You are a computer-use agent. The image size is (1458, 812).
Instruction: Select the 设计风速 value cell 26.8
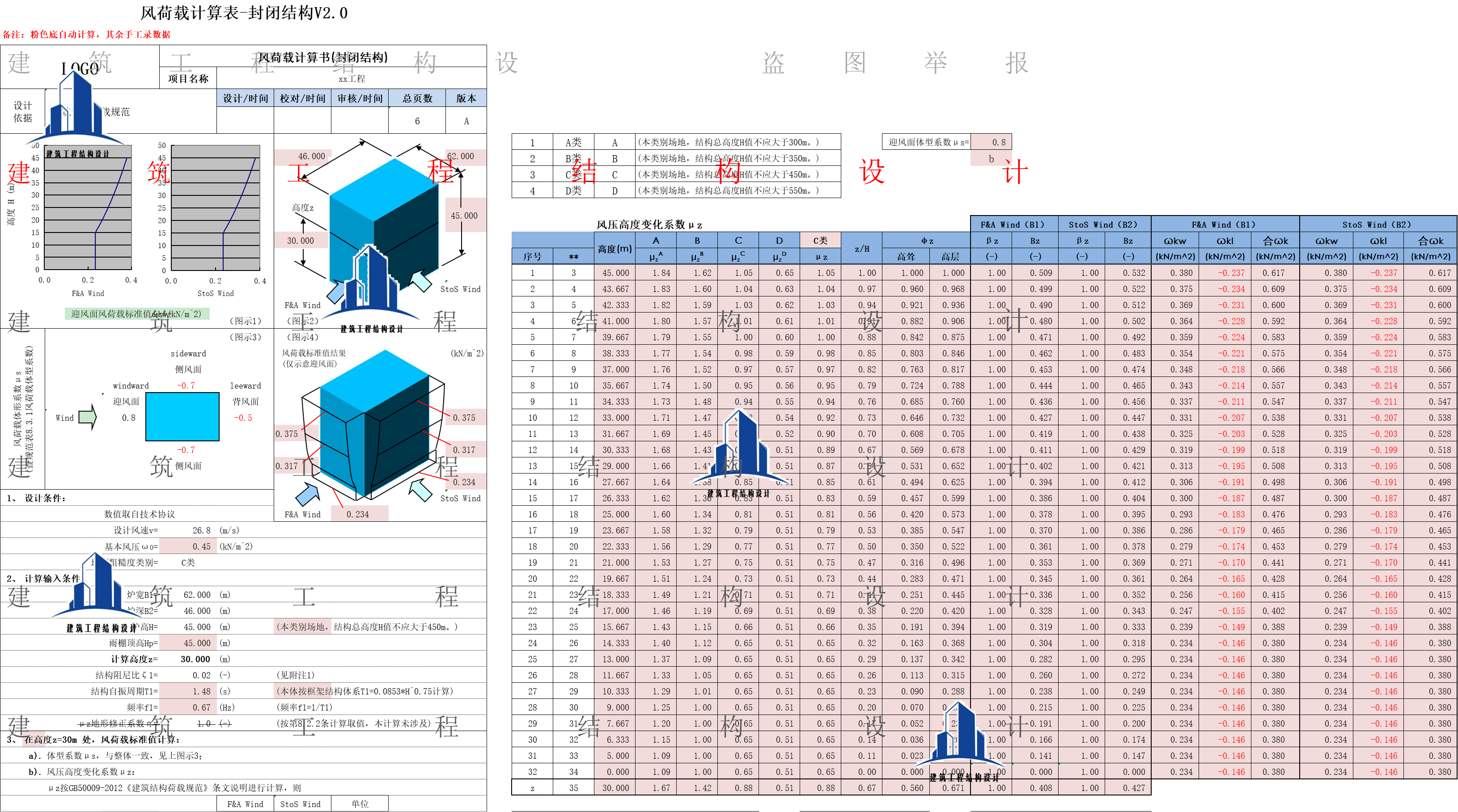point(201,530)
